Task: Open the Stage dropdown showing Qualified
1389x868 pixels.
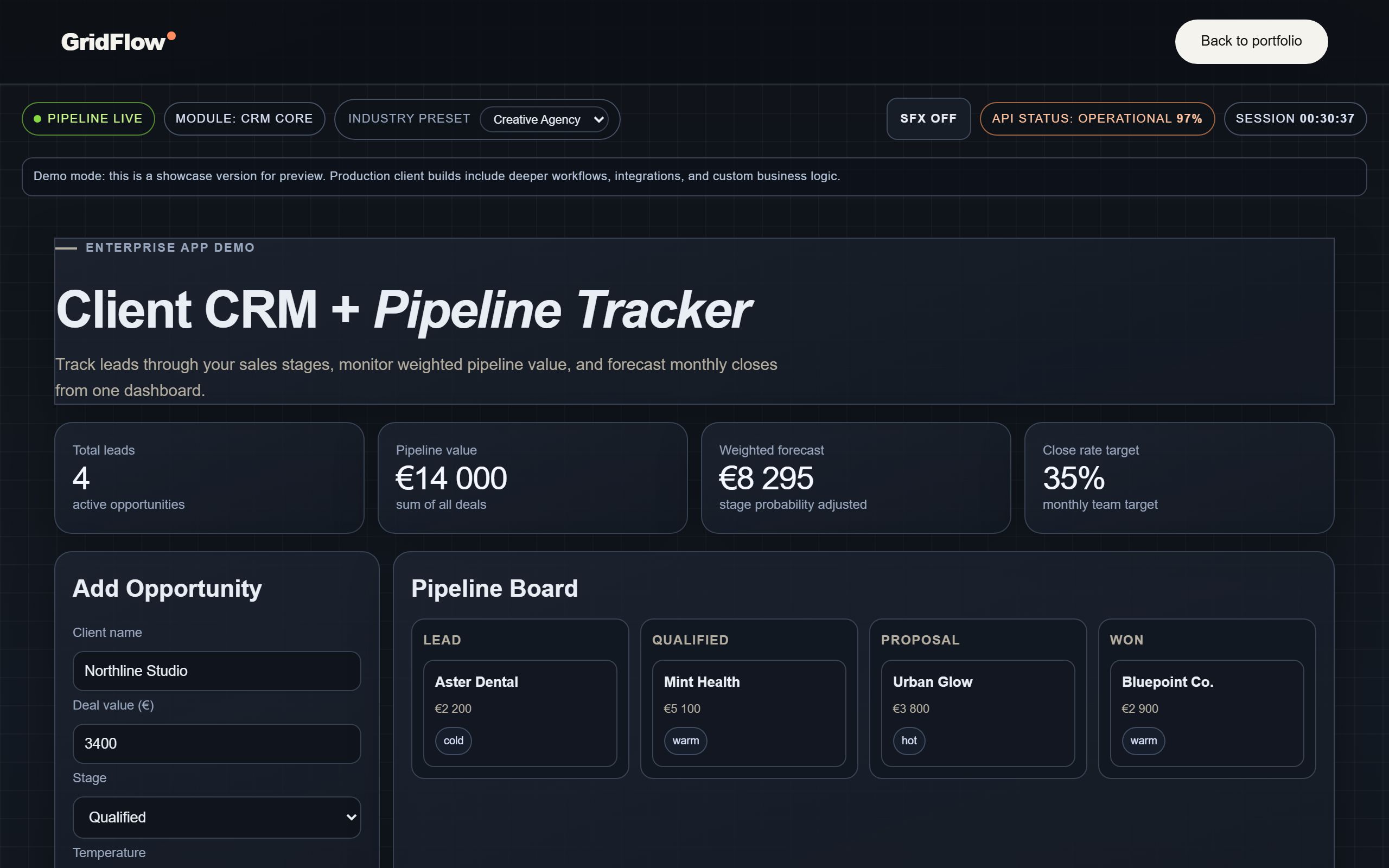Action: (216, 817)
